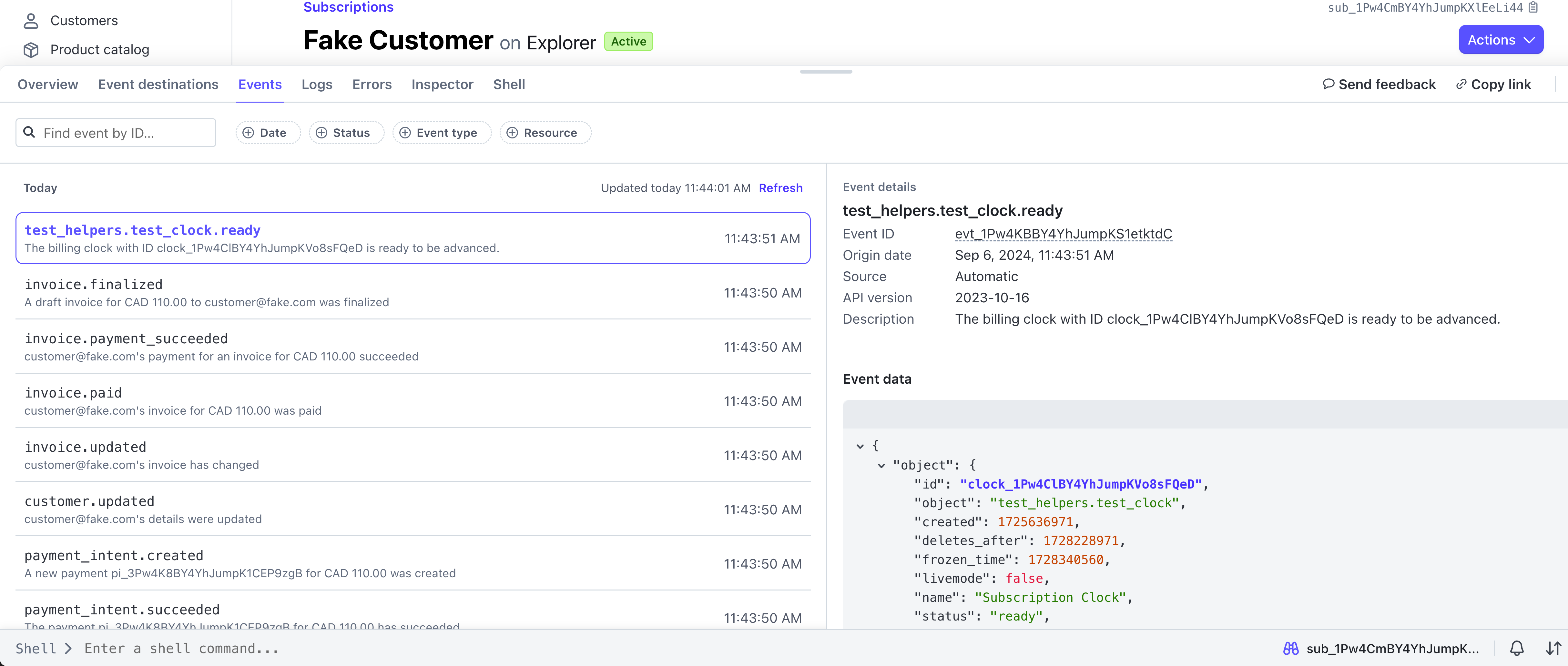The image size is (1568, 666).
Task: Copy subscription ID via clipboard icon
Action: pos(1533,8)
